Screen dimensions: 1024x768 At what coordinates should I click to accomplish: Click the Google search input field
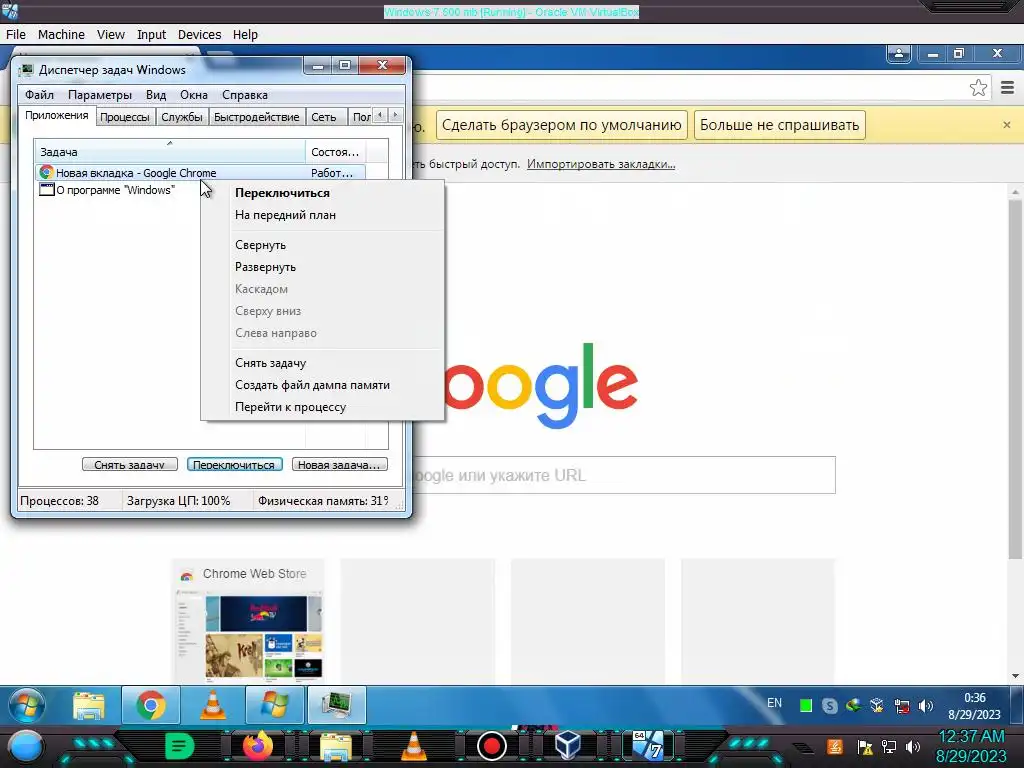[x=624, y=475]
